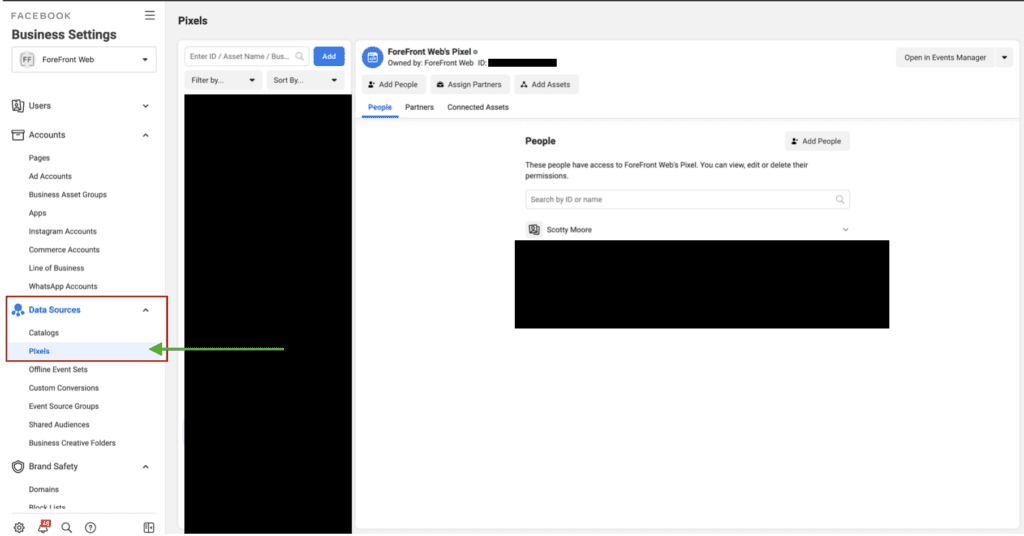
Task: Click the FF business avatar icon
Action: tap(27, 59)
